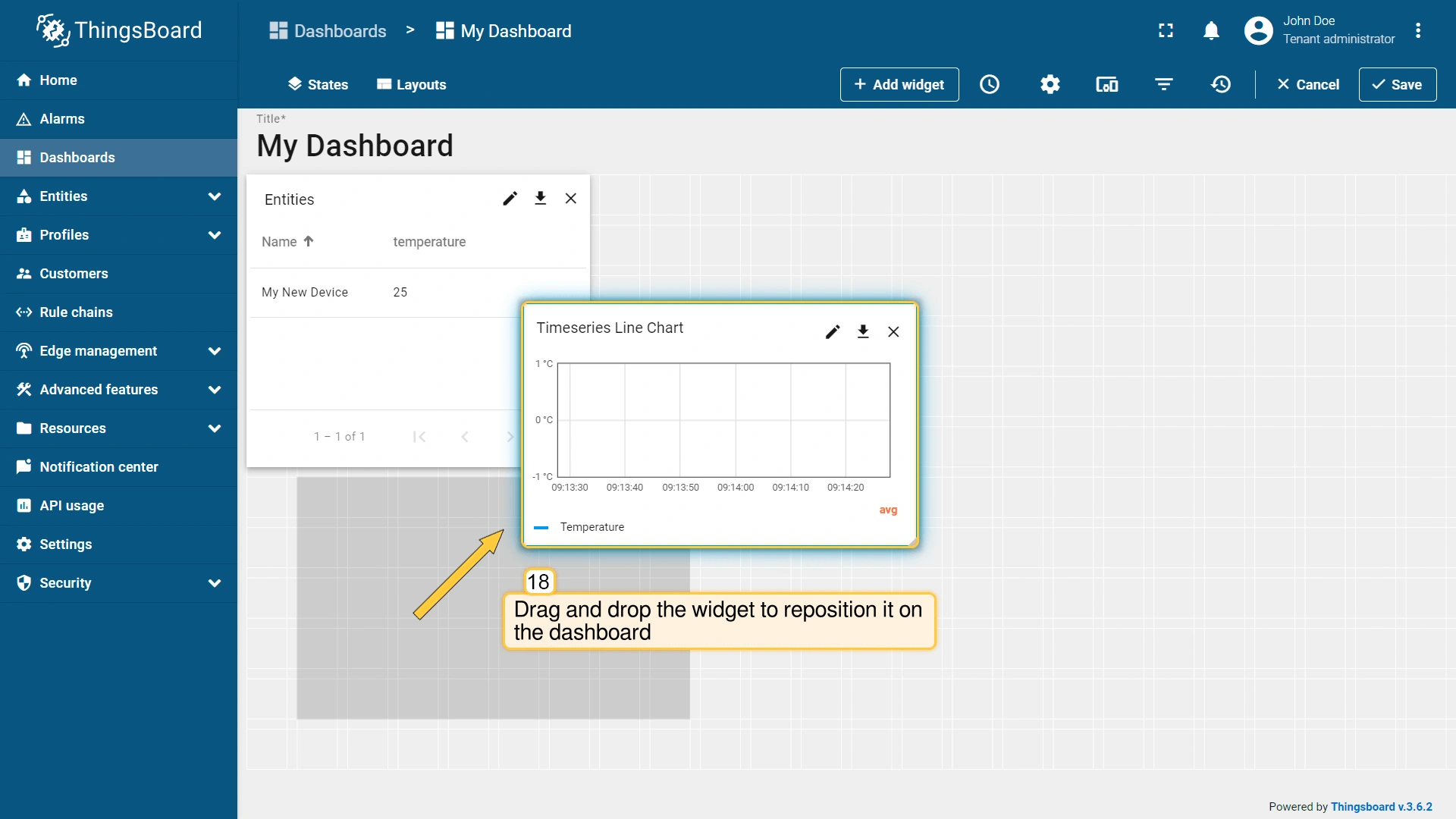Open the user menu three dots
The image size is (1456, 819).
coord(1417,30)
